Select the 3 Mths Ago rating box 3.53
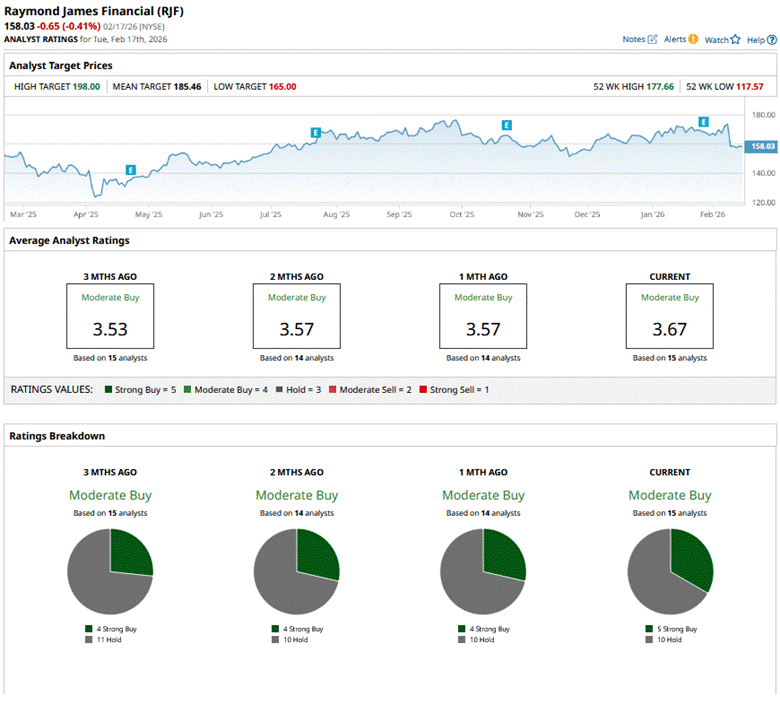 click(x=110, y=316)
